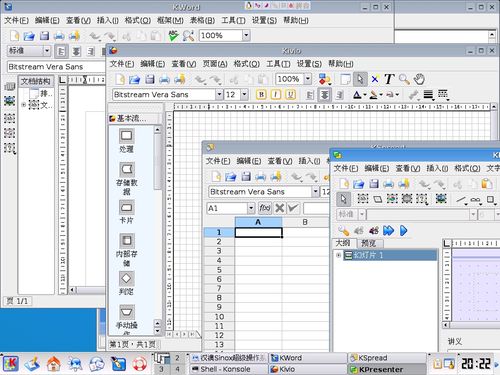Open the 框架(M) menu in KWord
This screenshot has width=500, height=375.
coord(170,20)
